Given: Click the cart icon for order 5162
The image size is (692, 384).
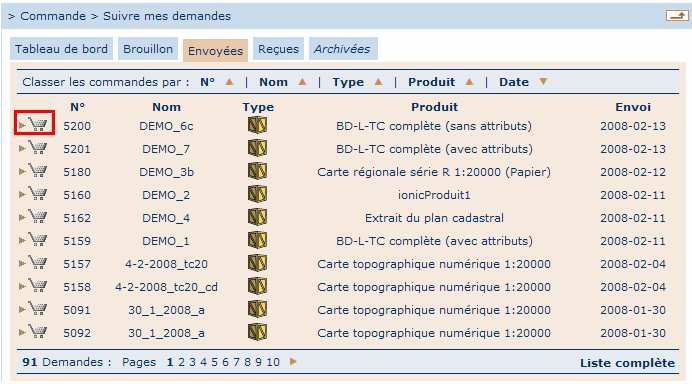Looking at the screenshot, I should [38, 216].
